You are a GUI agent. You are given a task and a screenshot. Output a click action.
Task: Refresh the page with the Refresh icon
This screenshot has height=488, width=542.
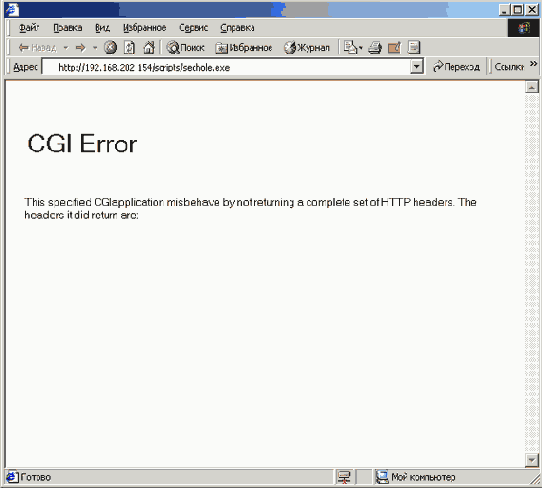click(129, 47)
